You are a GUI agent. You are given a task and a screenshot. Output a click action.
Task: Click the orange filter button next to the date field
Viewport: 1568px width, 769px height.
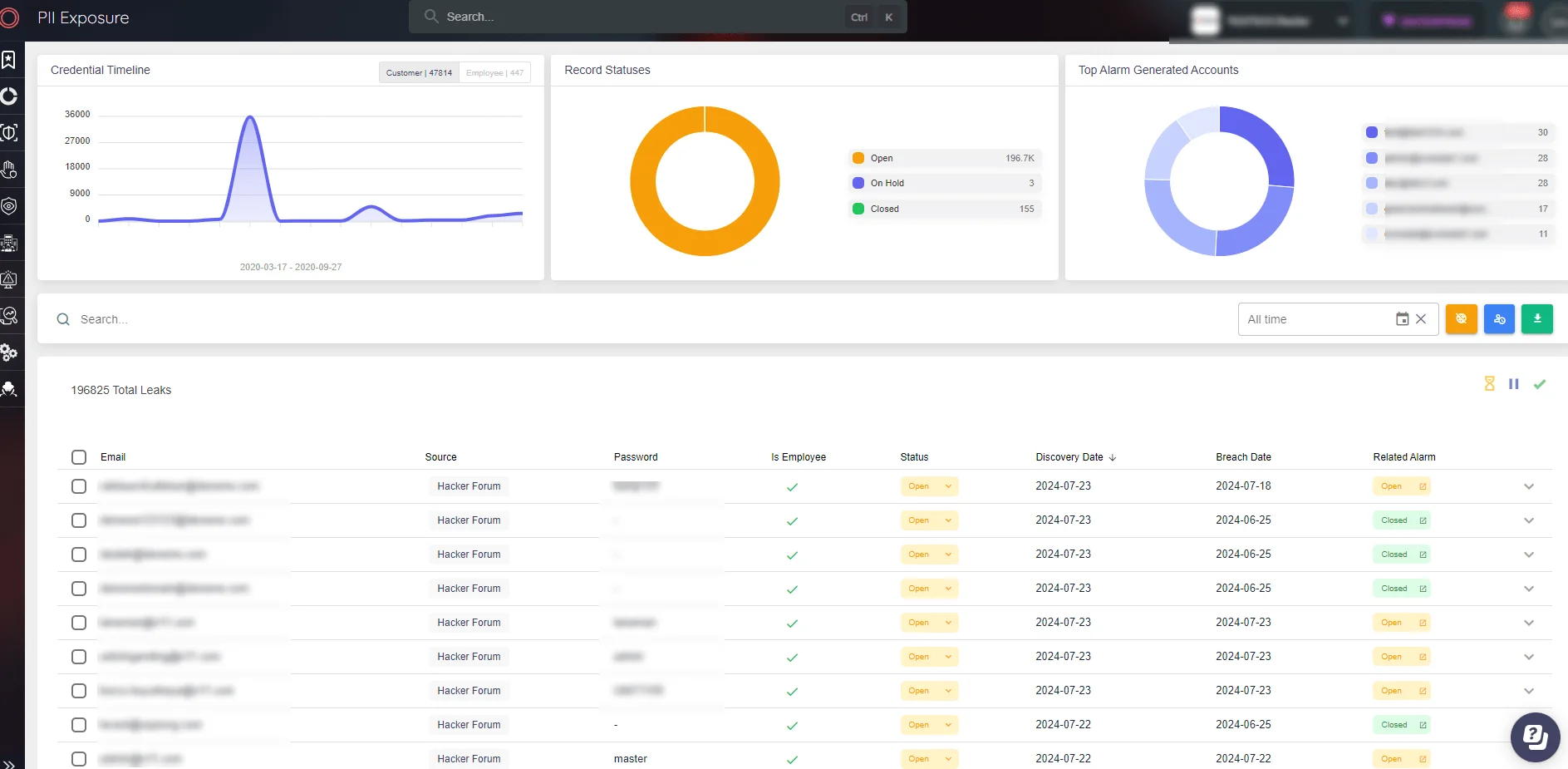(x=1461, y=319)
